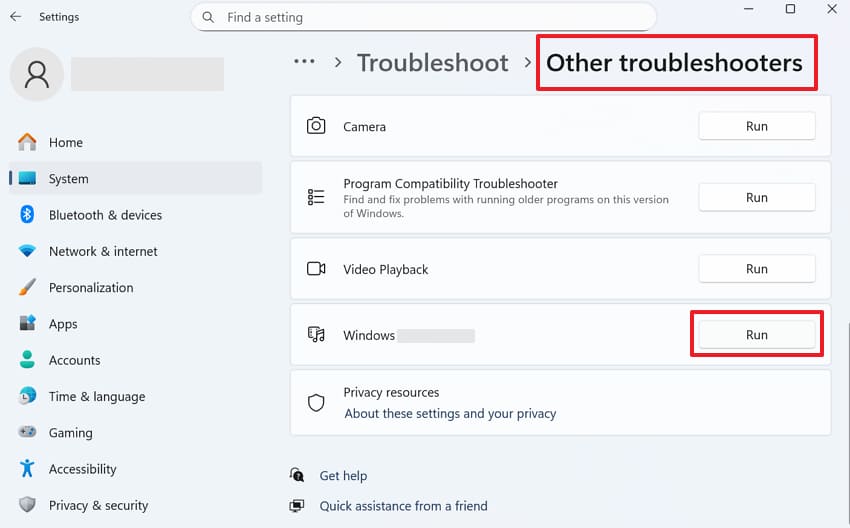This screenshot has width=850, height=528.
Task: Click the Quick assistance monitor icon
Action: click(297, 506)
